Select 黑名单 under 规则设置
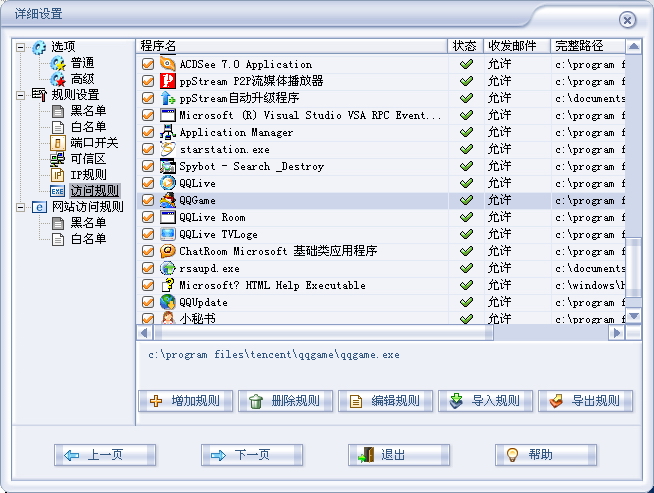Viewport: 654px width, 493px height. click(x=88, y=111)
